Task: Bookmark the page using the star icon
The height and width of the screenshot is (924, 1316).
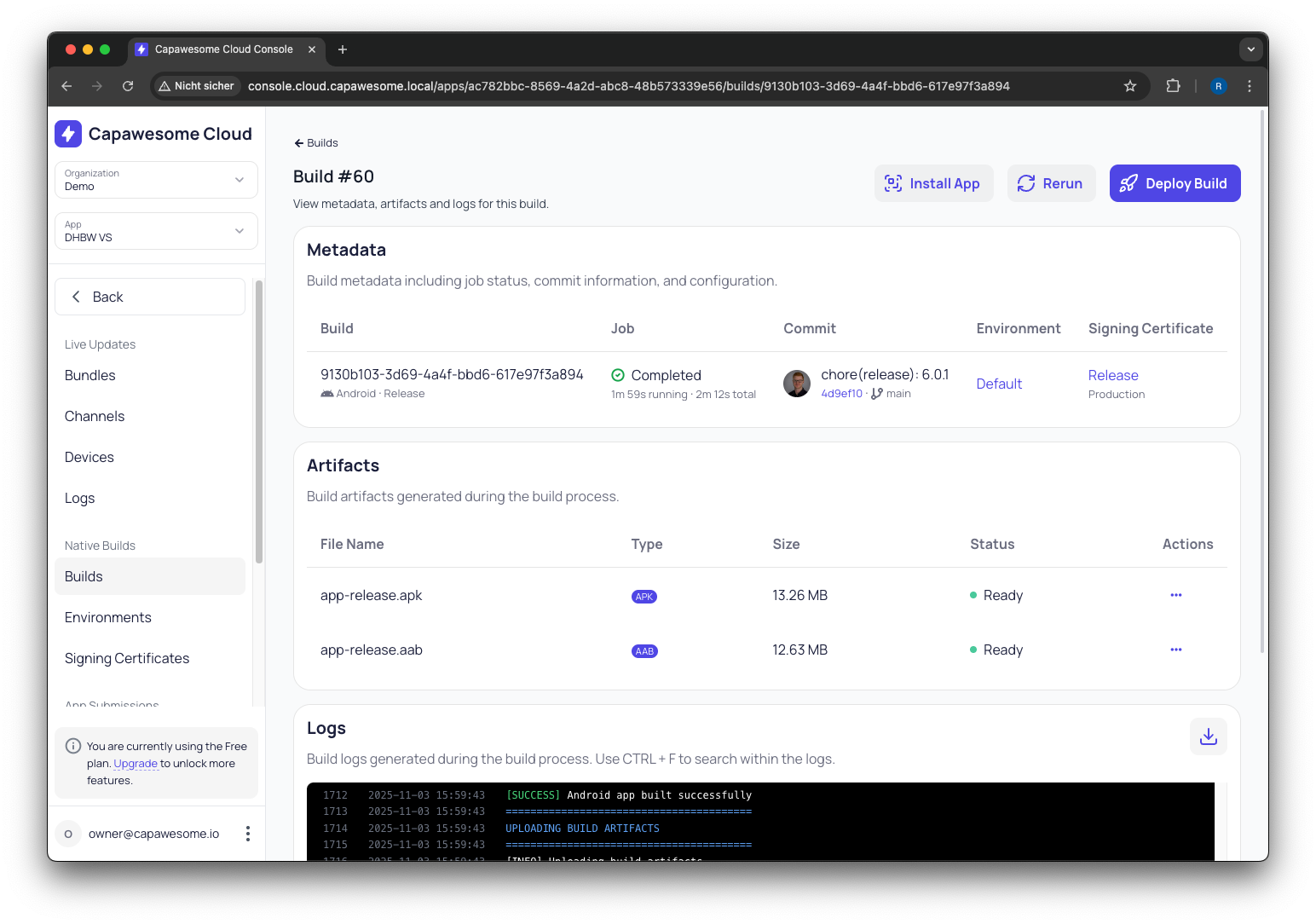Action: (1130, 86)
